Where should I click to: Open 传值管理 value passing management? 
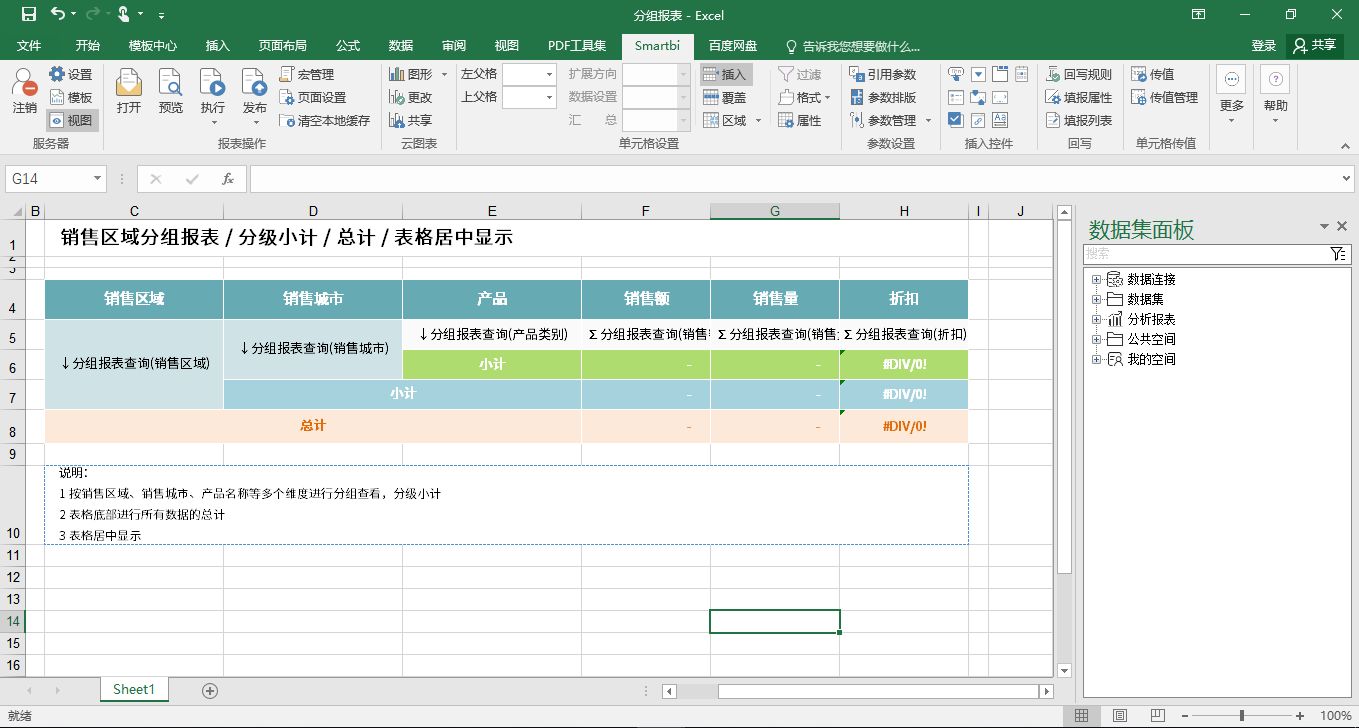pos(1164,97)
